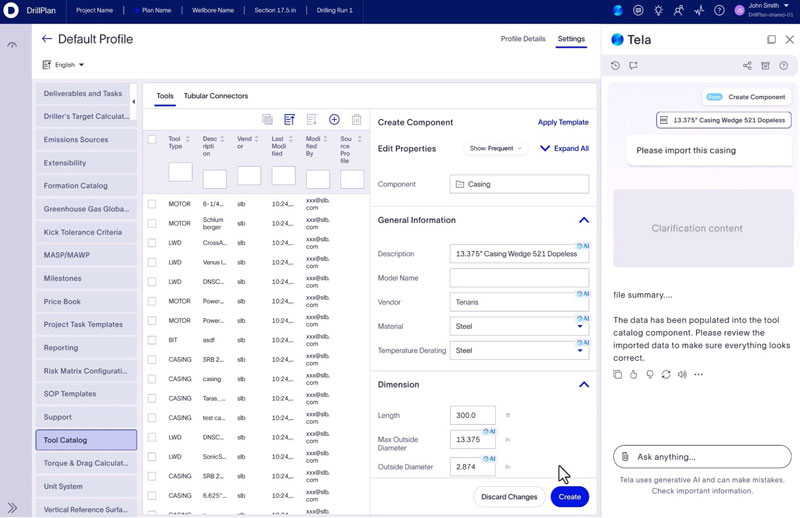This screenshot has width=800, height=518.
Task: Click the export list icon above table
Action: tap(312, 119)
